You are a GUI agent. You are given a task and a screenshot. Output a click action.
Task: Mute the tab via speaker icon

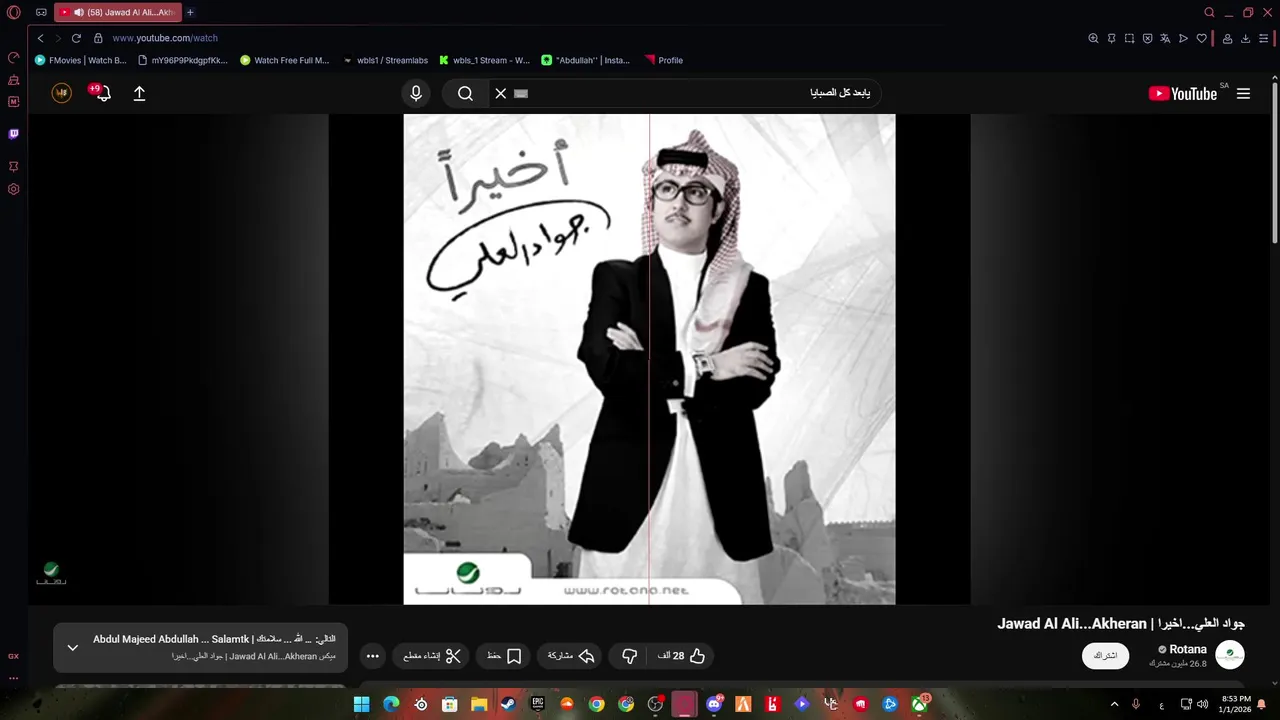click(x=78, y=13)
